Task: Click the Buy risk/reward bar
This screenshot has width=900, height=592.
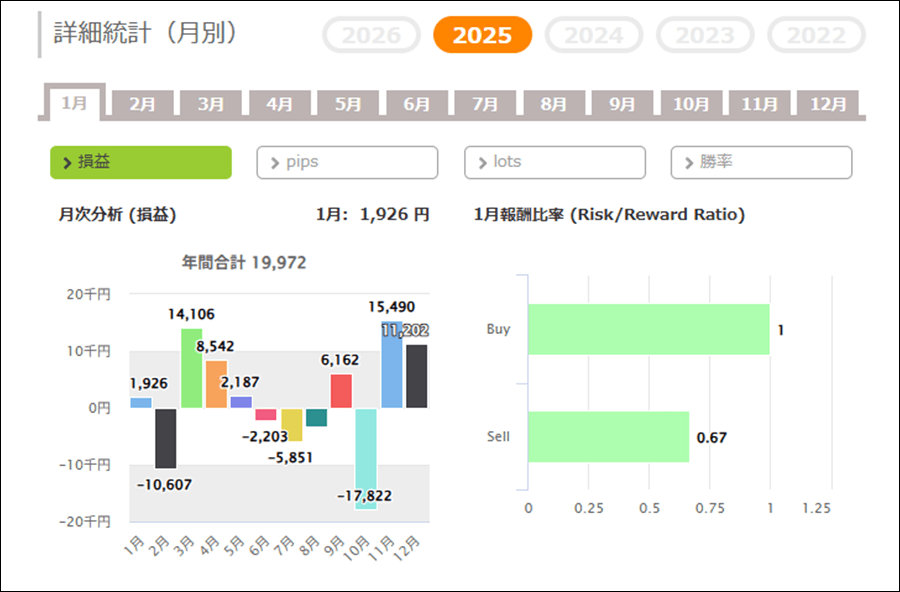Action: pos(649,329)
